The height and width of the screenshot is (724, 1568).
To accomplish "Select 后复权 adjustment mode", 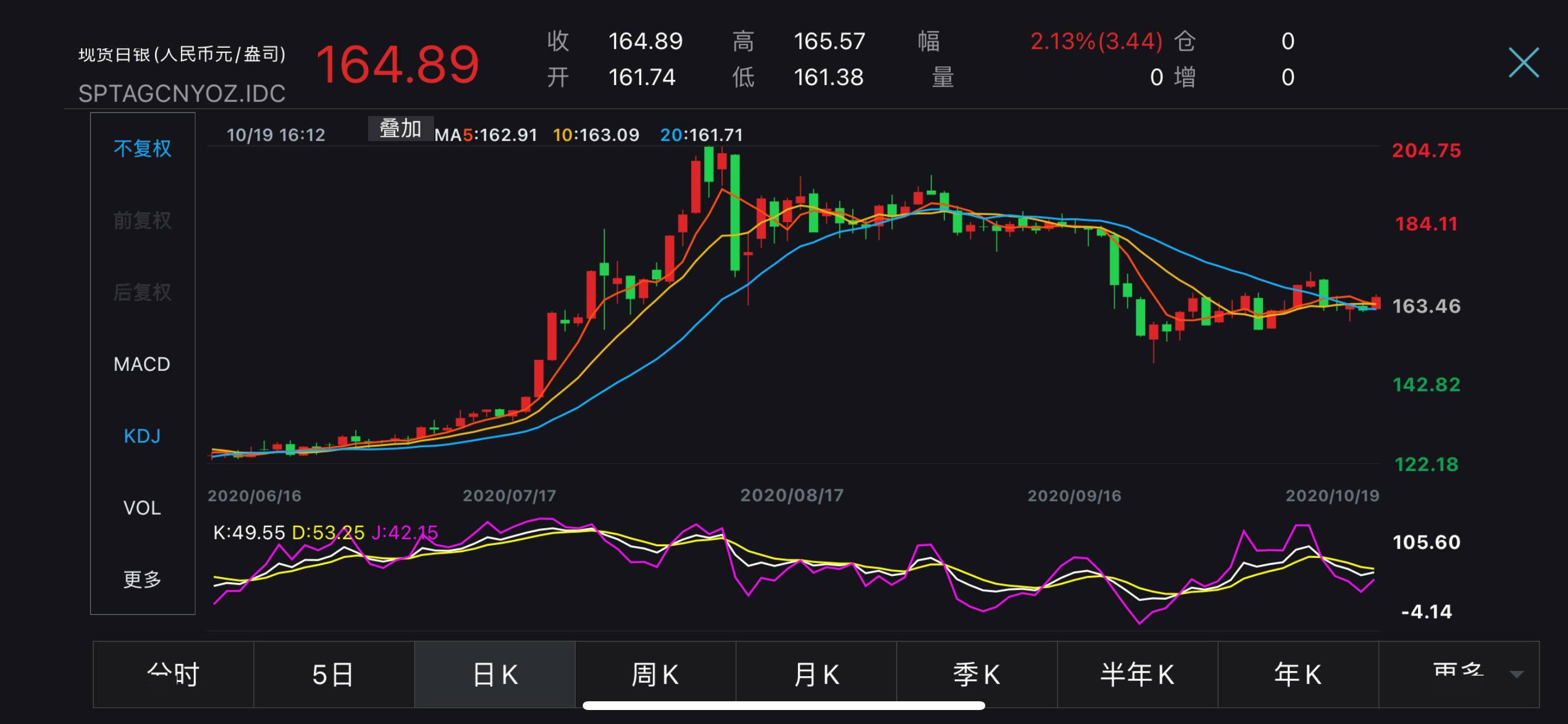I will [142, 292].
